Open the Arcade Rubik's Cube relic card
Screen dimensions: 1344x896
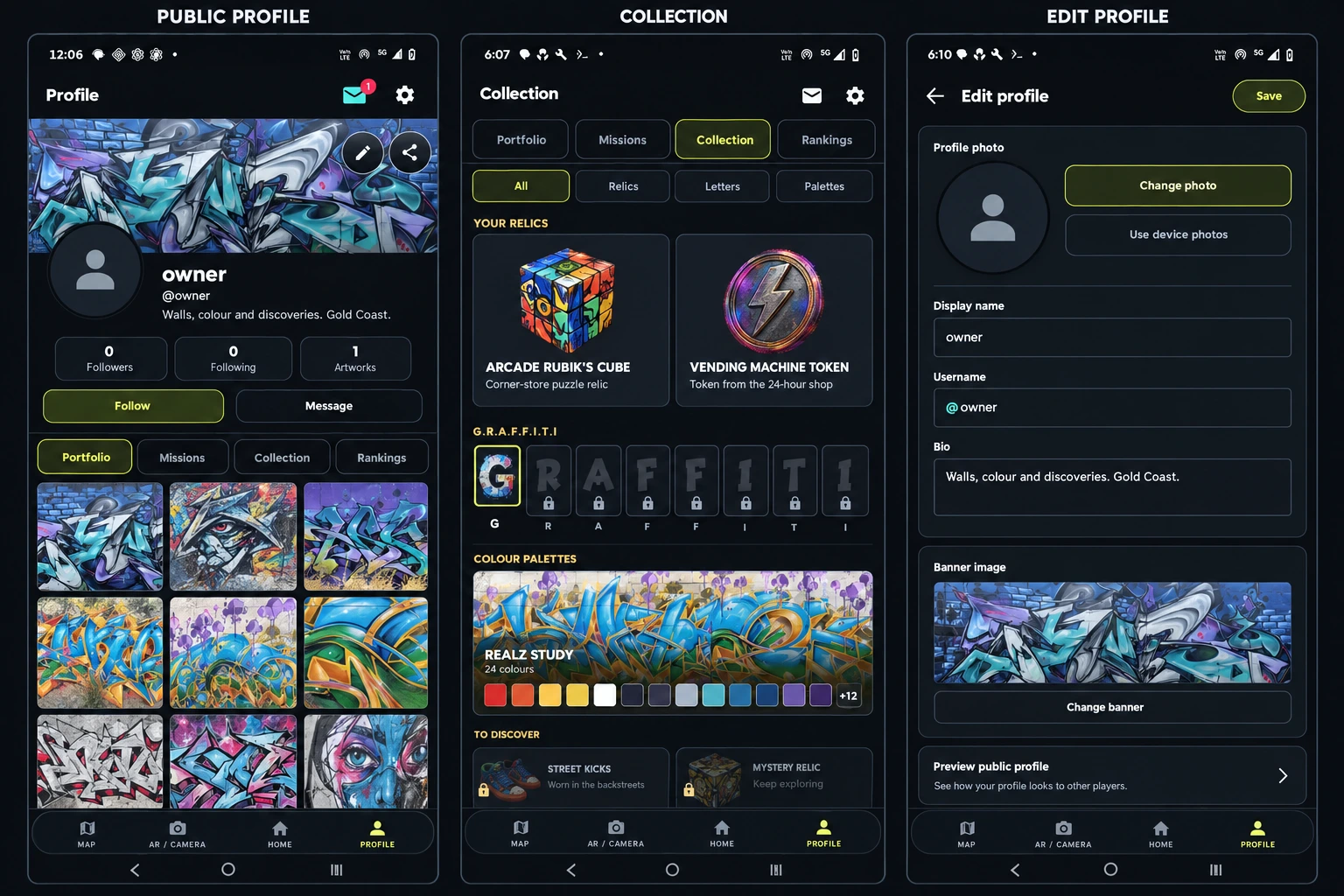(570, 320)
